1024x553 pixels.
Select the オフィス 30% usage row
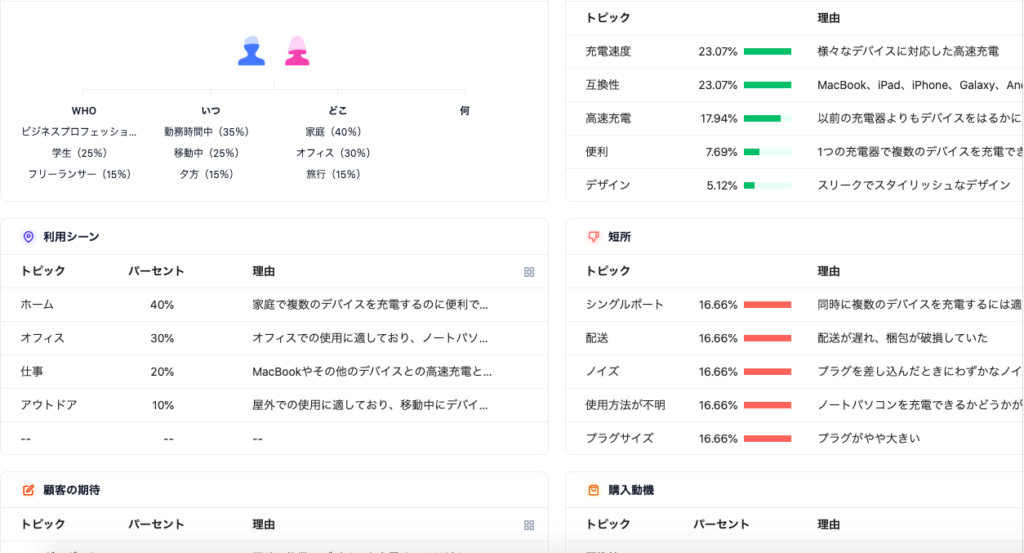point(274,338)
